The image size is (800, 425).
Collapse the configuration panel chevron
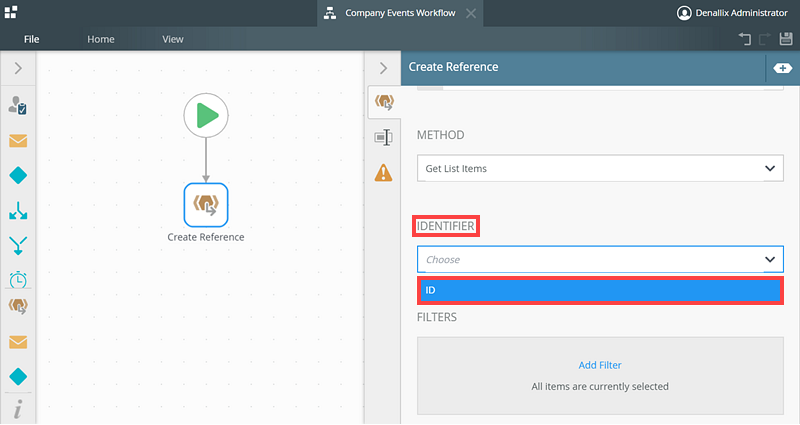pyautogui.click(x=384, y=68)
